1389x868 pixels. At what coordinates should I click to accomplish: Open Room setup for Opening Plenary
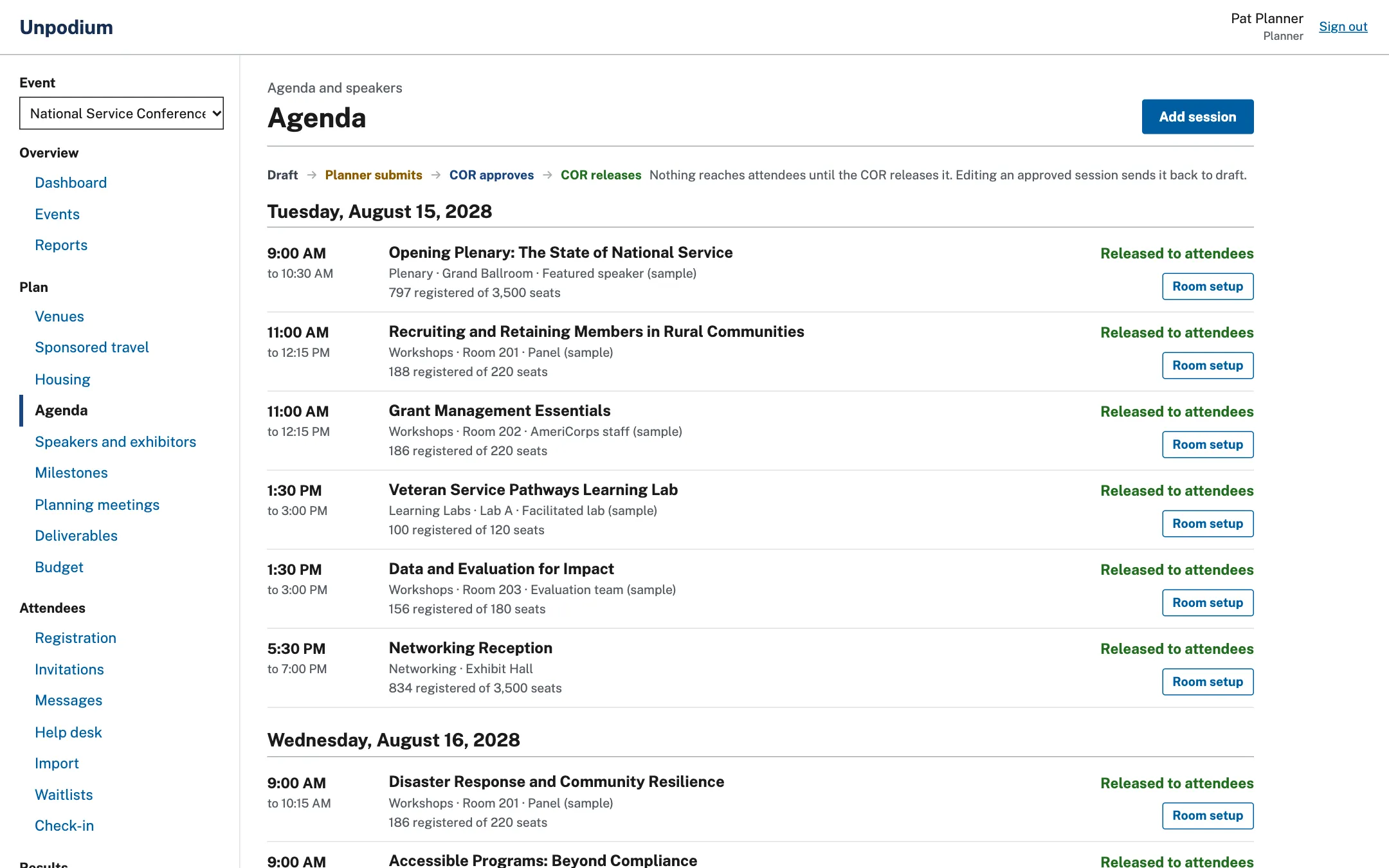1208,286
